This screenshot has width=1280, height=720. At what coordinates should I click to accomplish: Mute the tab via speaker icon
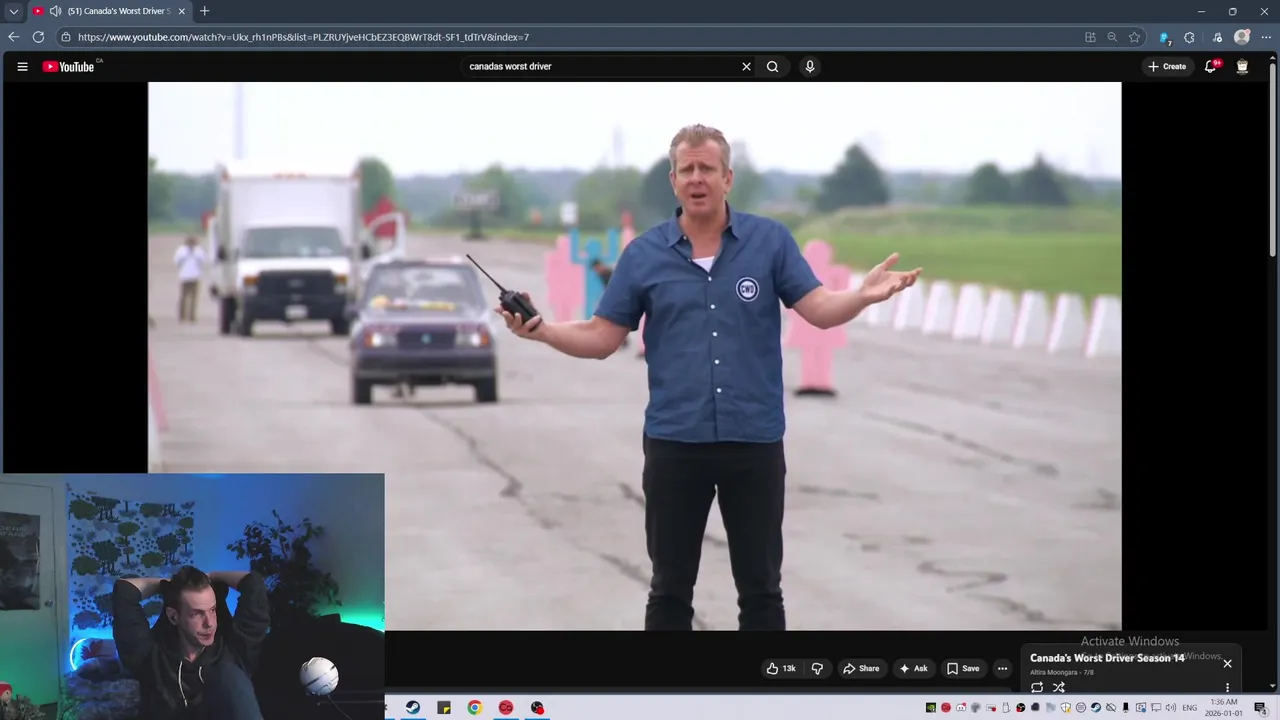coord(55,11)
